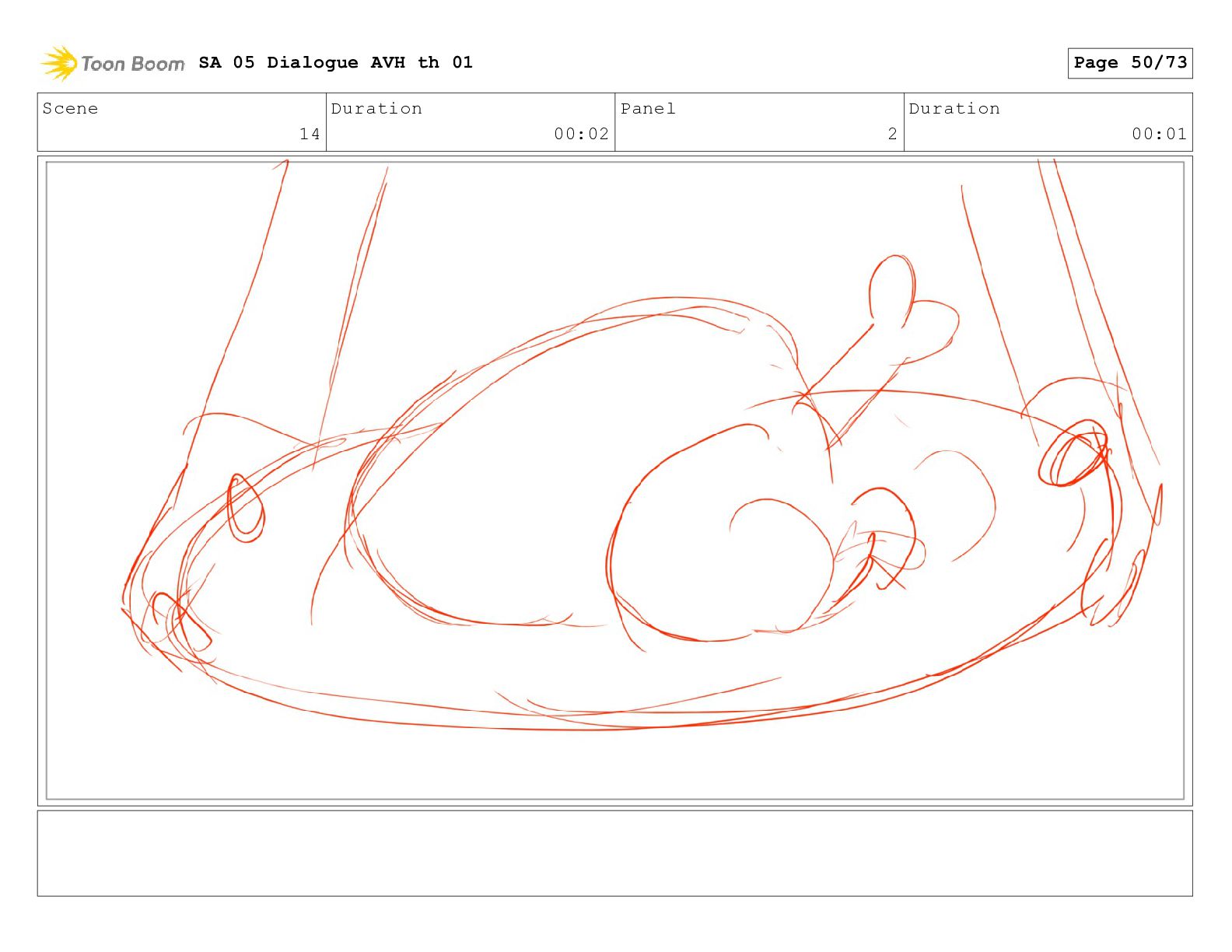Click the empty notes box below the panel
Image resolution: width=1232 pixels, height=952 pixels.
tap(614, 853)
